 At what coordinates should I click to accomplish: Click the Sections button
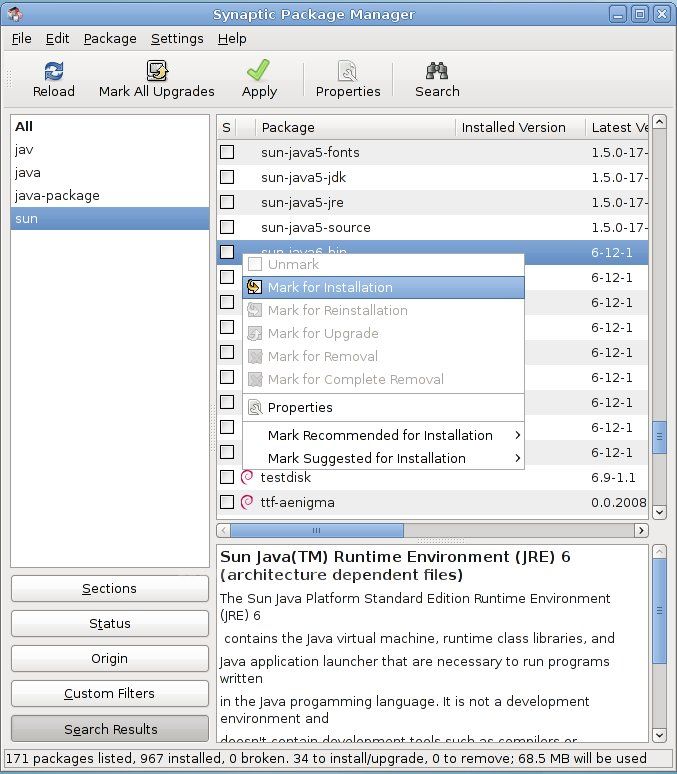[x=109, y=589]
